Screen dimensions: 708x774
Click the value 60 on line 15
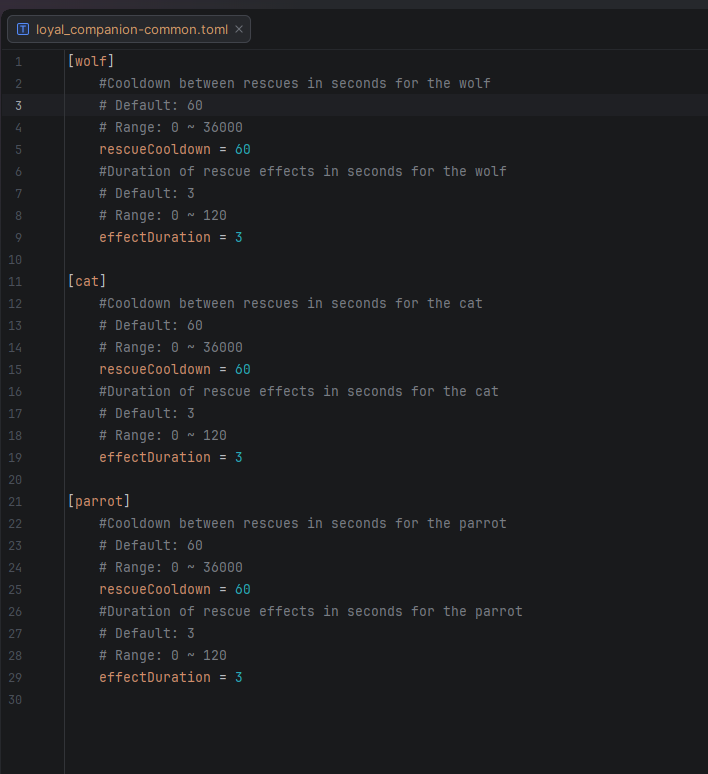(x=242, y=370)
